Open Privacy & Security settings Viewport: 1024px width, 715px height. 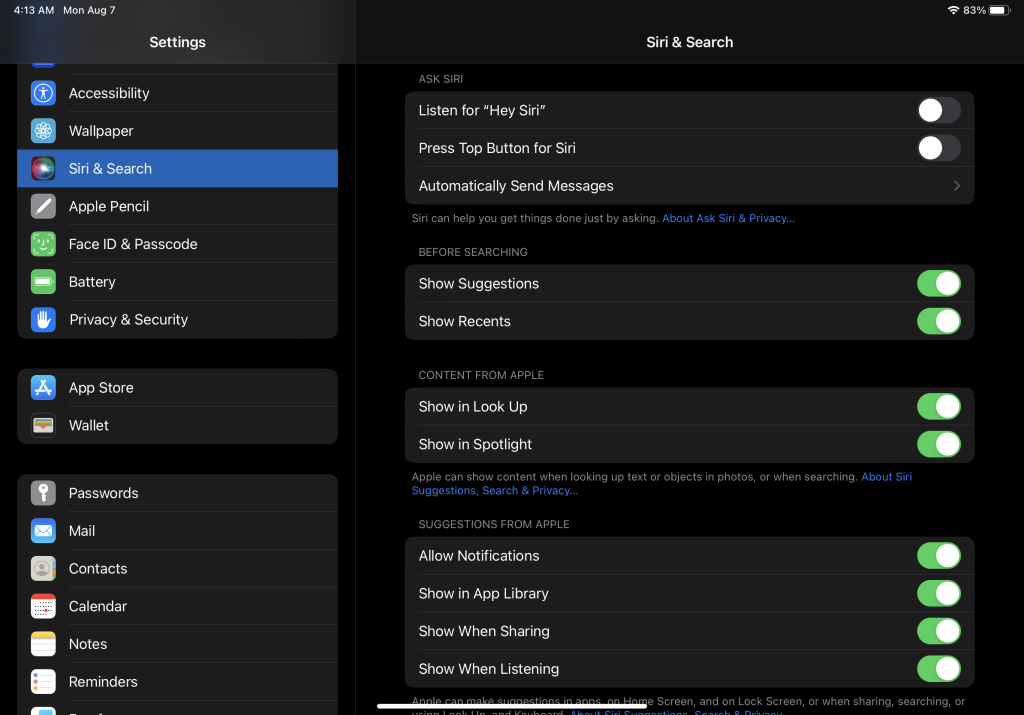pyautogui.click(x=178, y=319)
